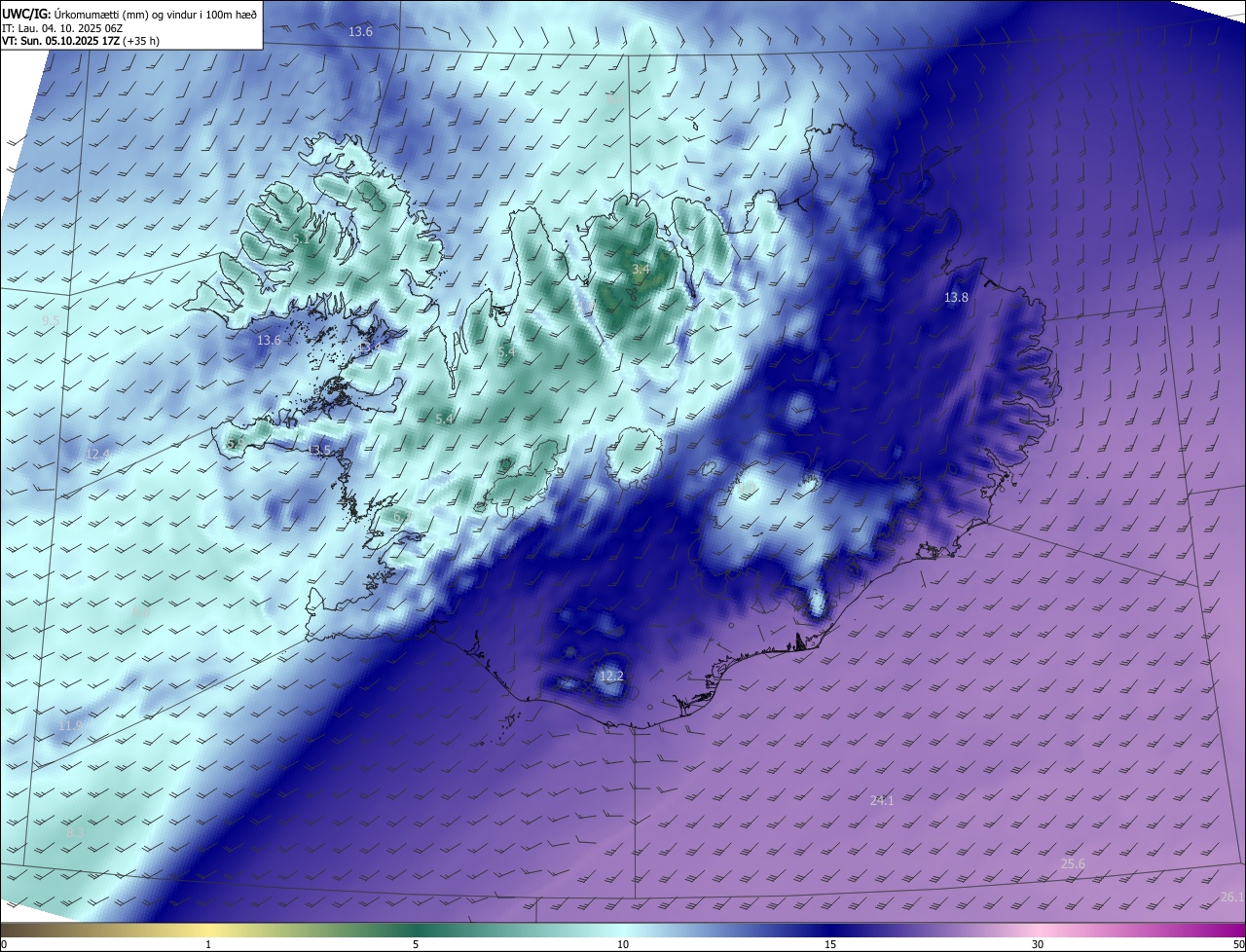The width and height of the screenshot is (1246, 952).
Task: Click the legend tick label "50"
Action: [x=1238, y=944]
